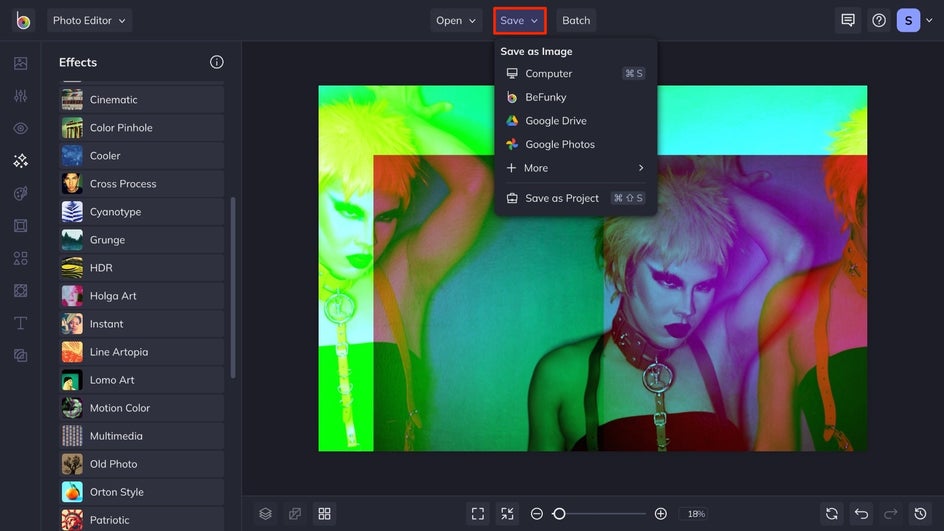Open the help question mark icon
944x531 pixels.
pyautogui.click(x=879, y=20)
